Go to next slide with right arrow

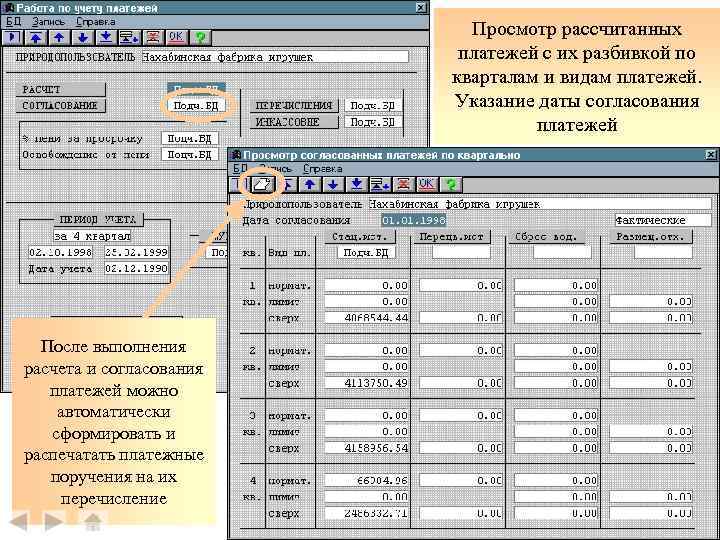point(53,521)
